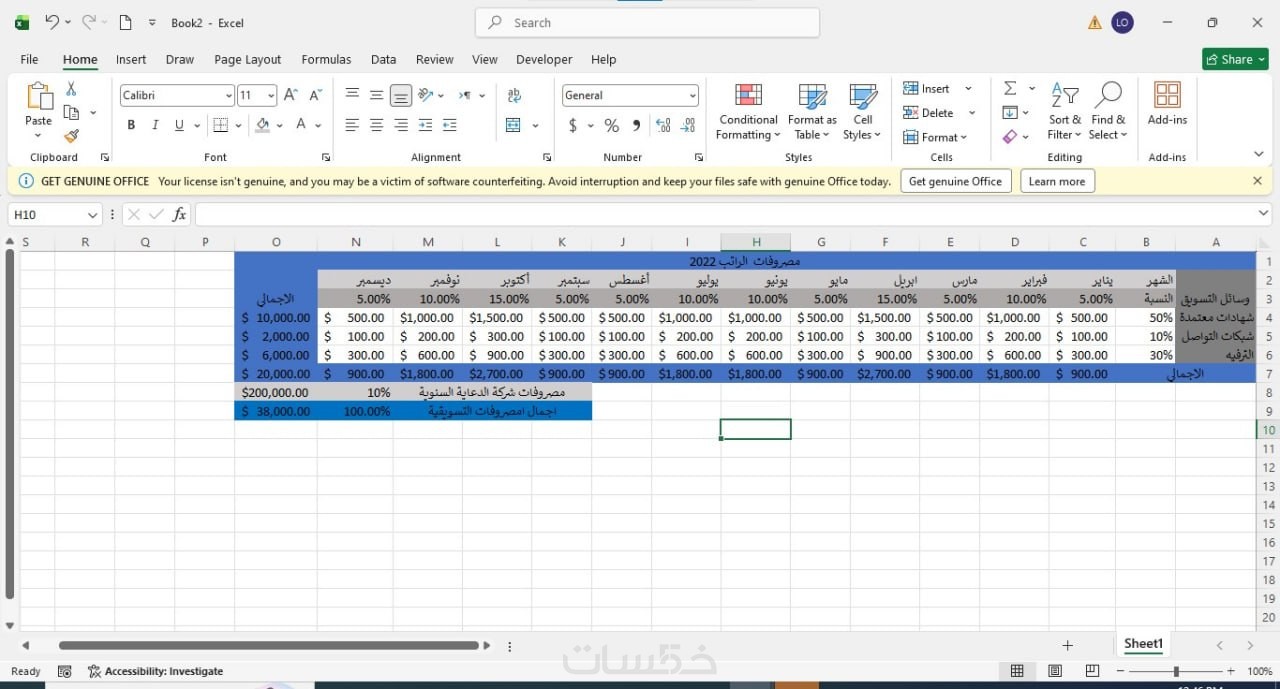Open the Formulas ribbon tab
This screenshot has height=689, width=1280.
[x=326, y=59]
